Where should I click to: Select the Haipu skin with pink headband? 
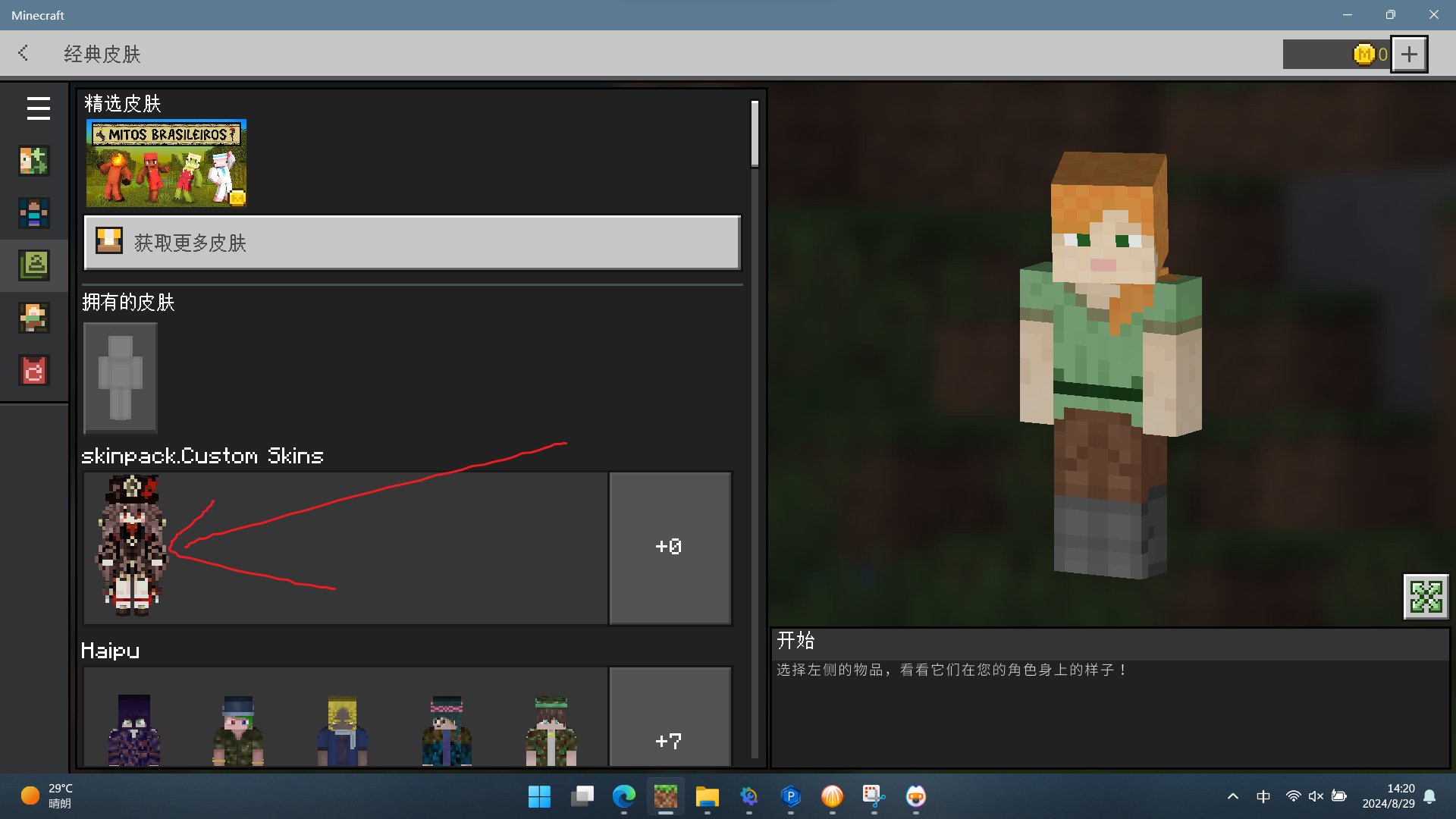(447, 730)
